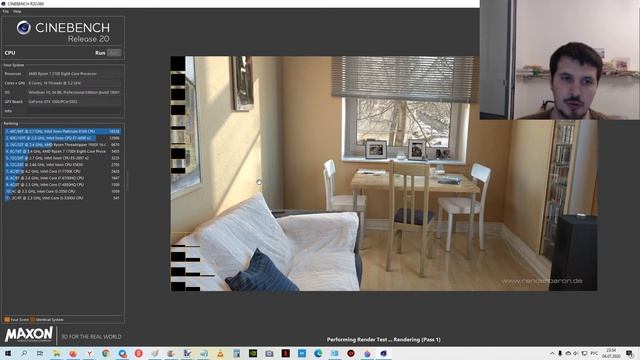Select the Intel Xeon E5-2697 v2 ranking row
The height and width of the screenshot is (360, 640).
click(x=63, y=158)
